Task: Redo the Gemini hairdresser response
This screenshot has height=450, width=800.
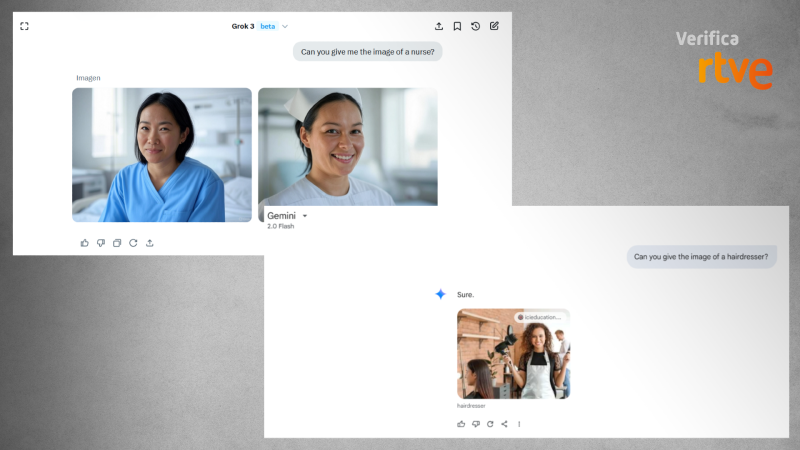Action: pos(490,424)
